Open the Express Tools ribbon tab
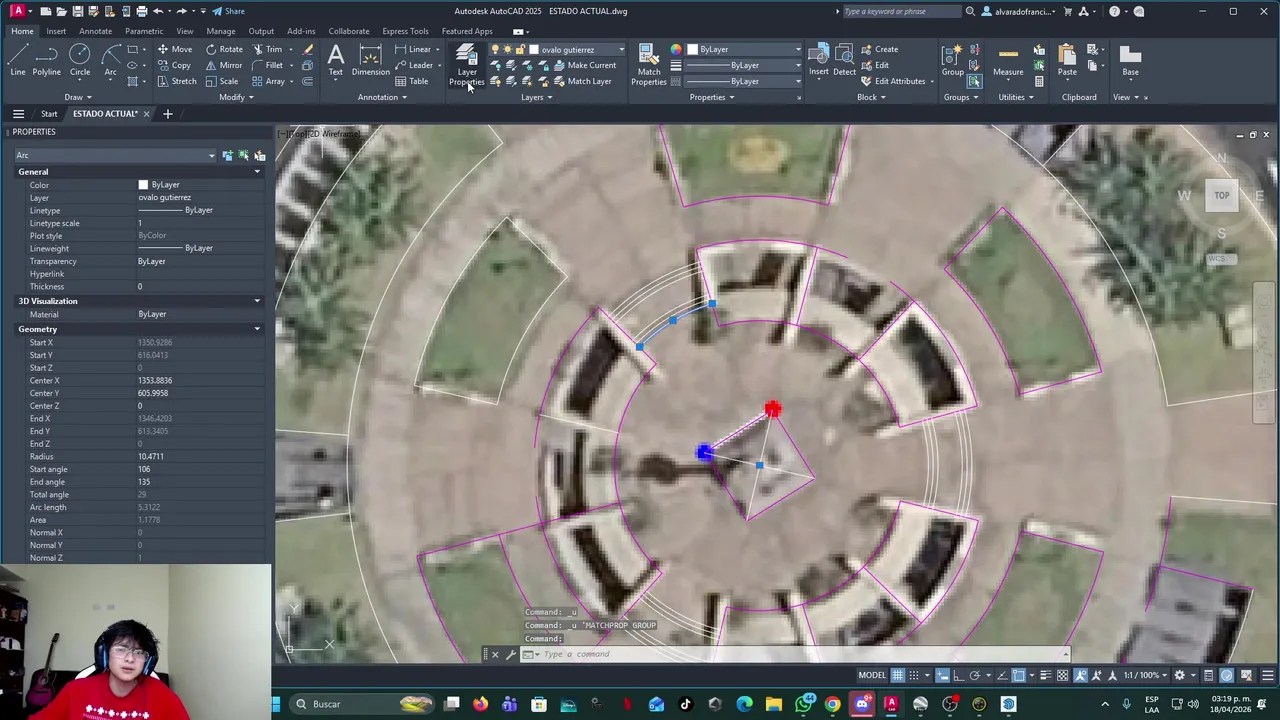Viewport: 1280px width, 720px height. point(405,31)
